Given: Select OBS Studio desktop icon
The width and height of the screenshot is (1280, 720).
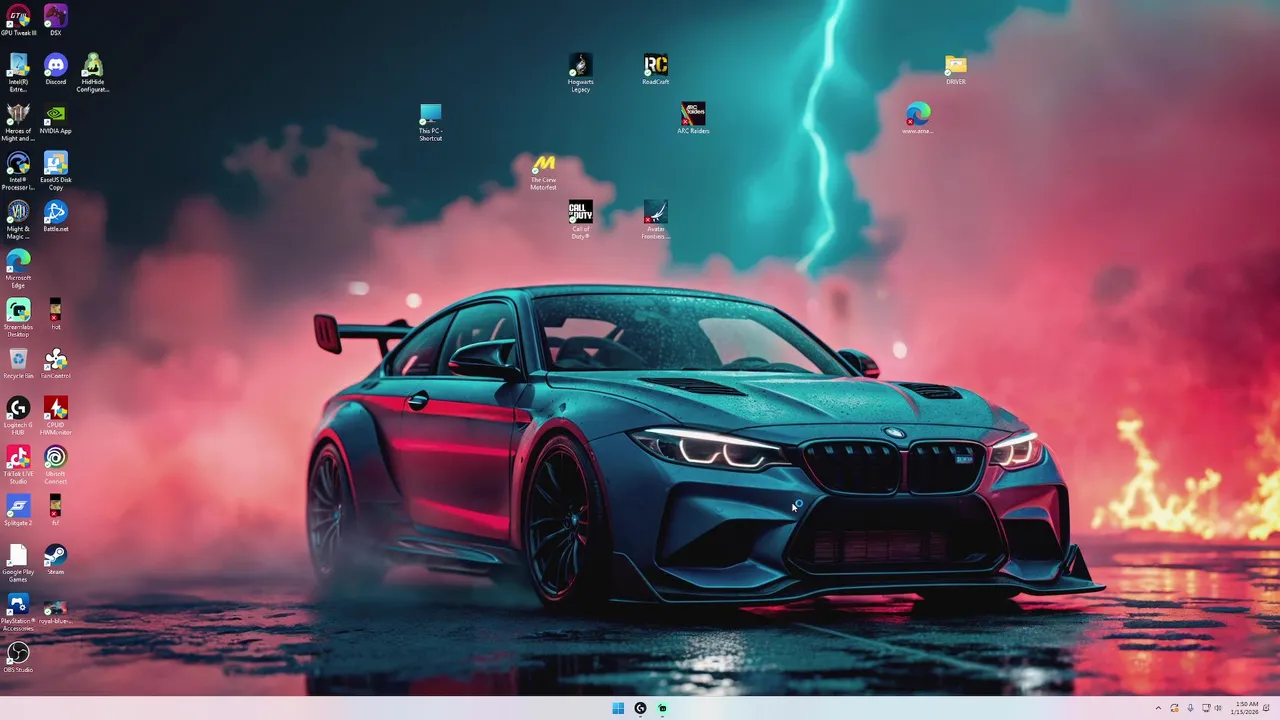Looking at the screenshot, I should [18, 657].
